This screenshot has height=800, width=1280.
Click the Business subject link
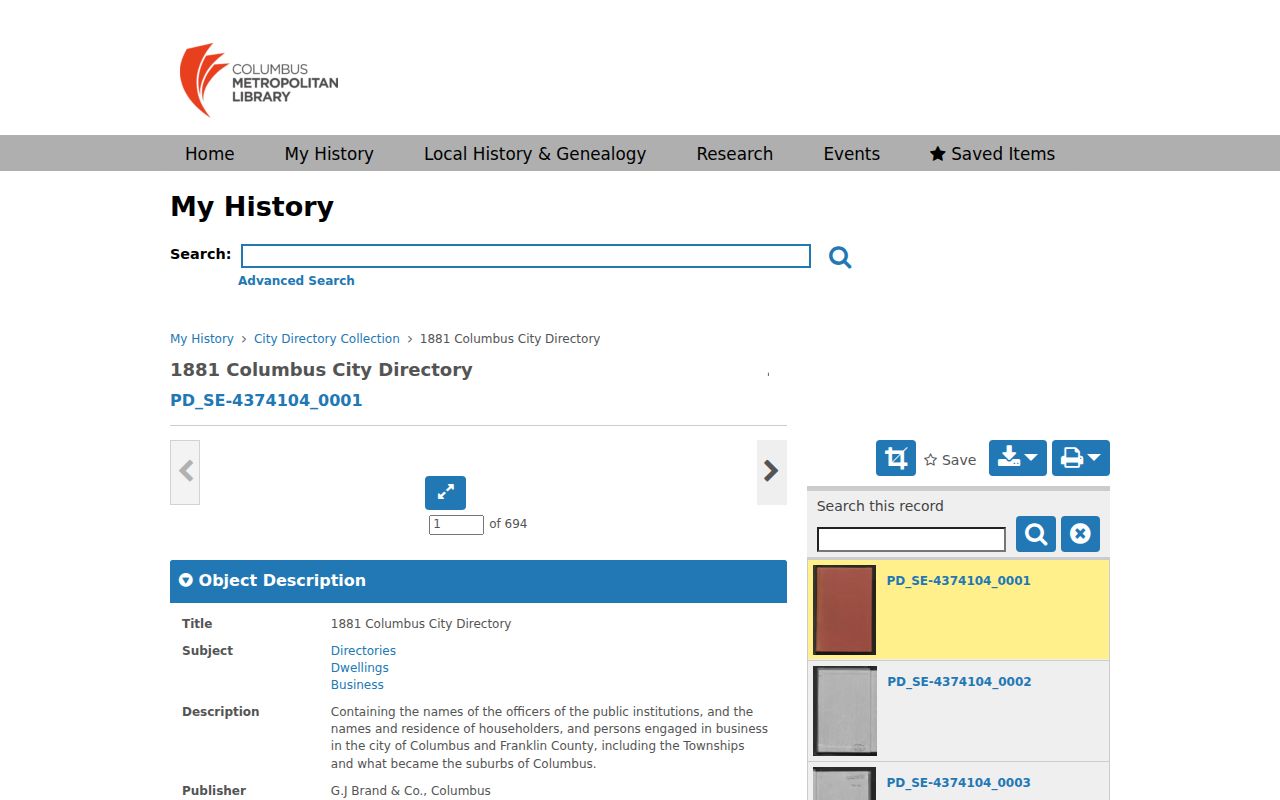pyautogui.click(x=357, y=685)
